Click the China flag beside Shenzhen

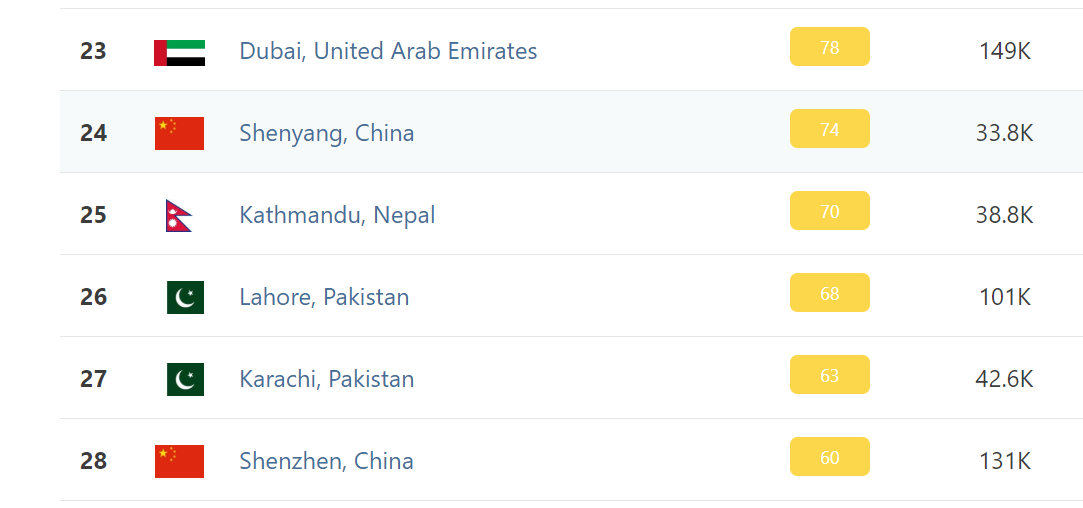point(180,462)
